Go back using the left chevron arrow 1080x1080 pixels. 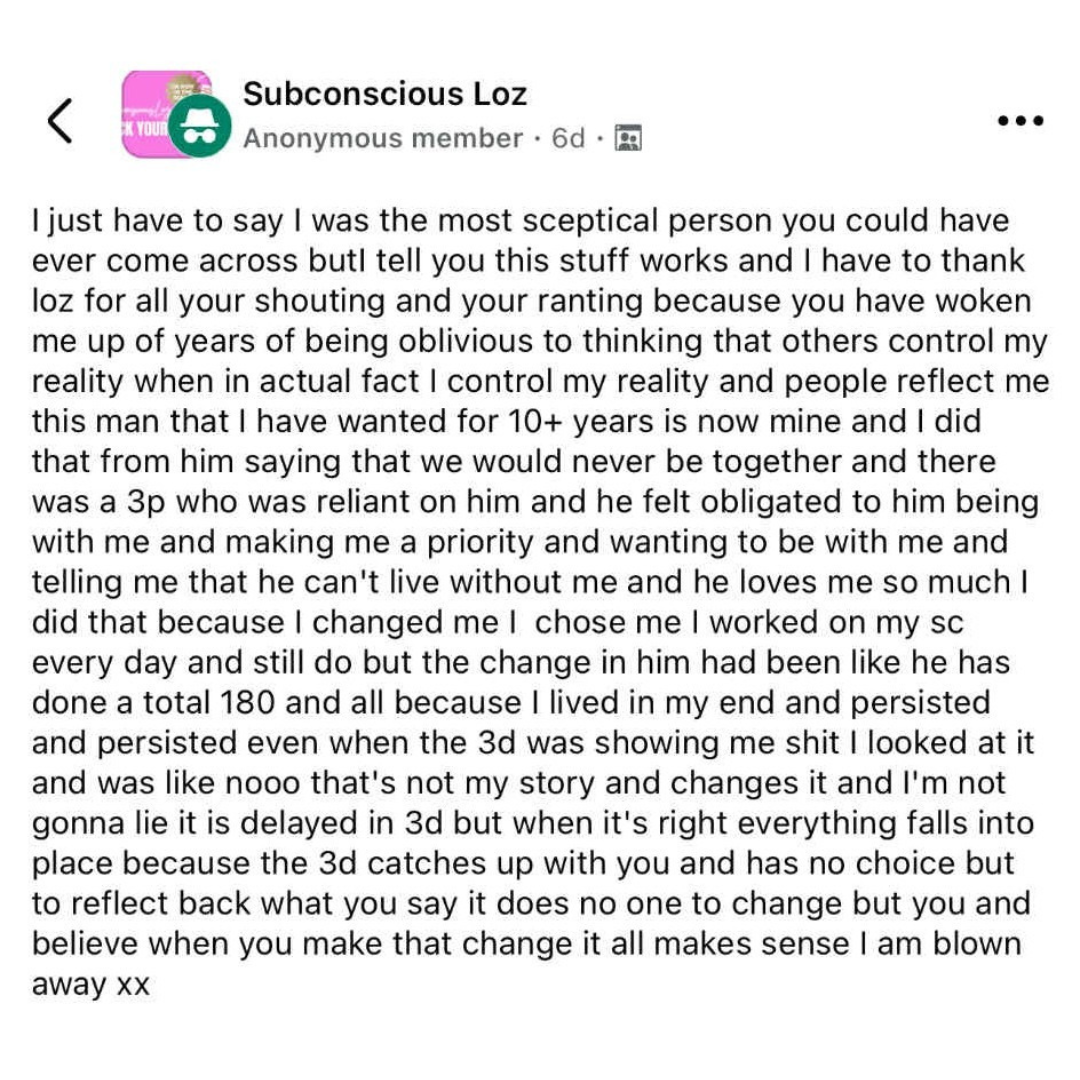[60, 121]
